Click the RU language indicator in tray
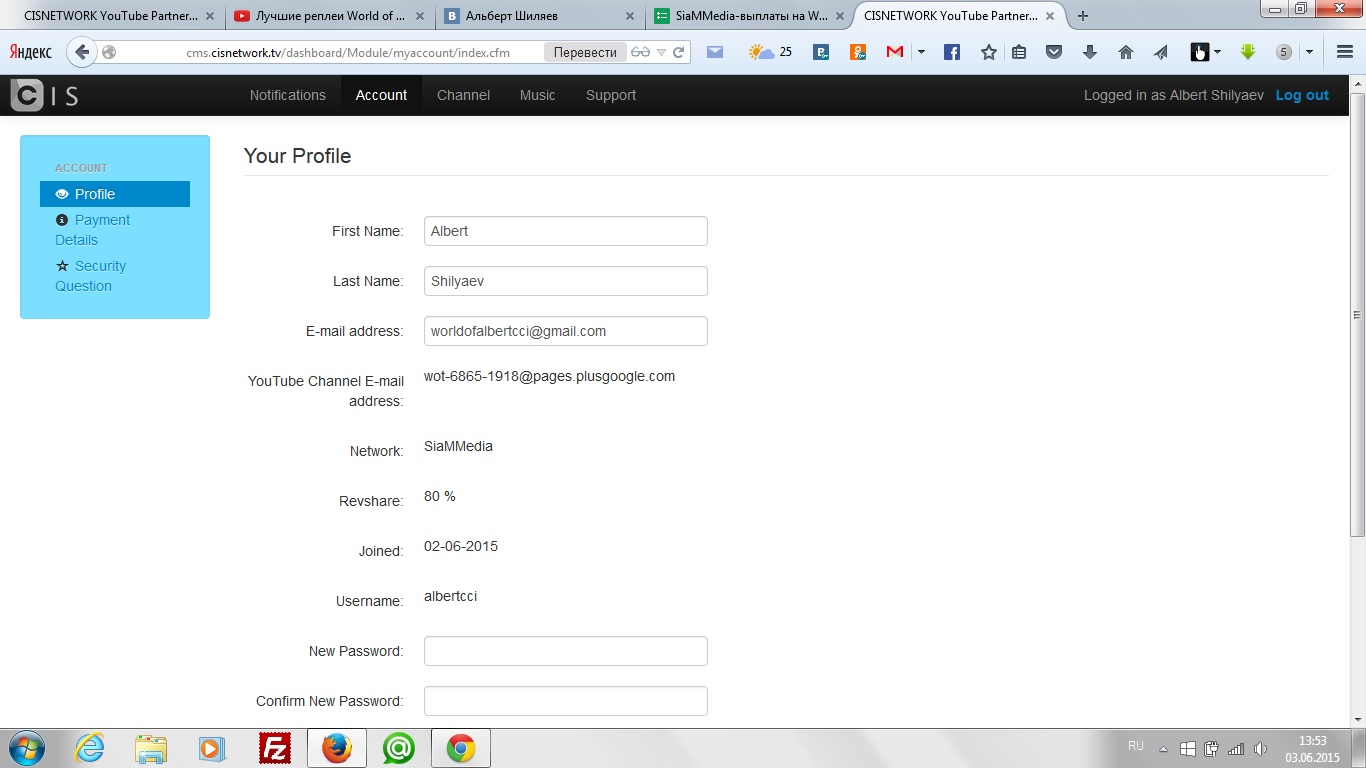 click(1136, 746)
